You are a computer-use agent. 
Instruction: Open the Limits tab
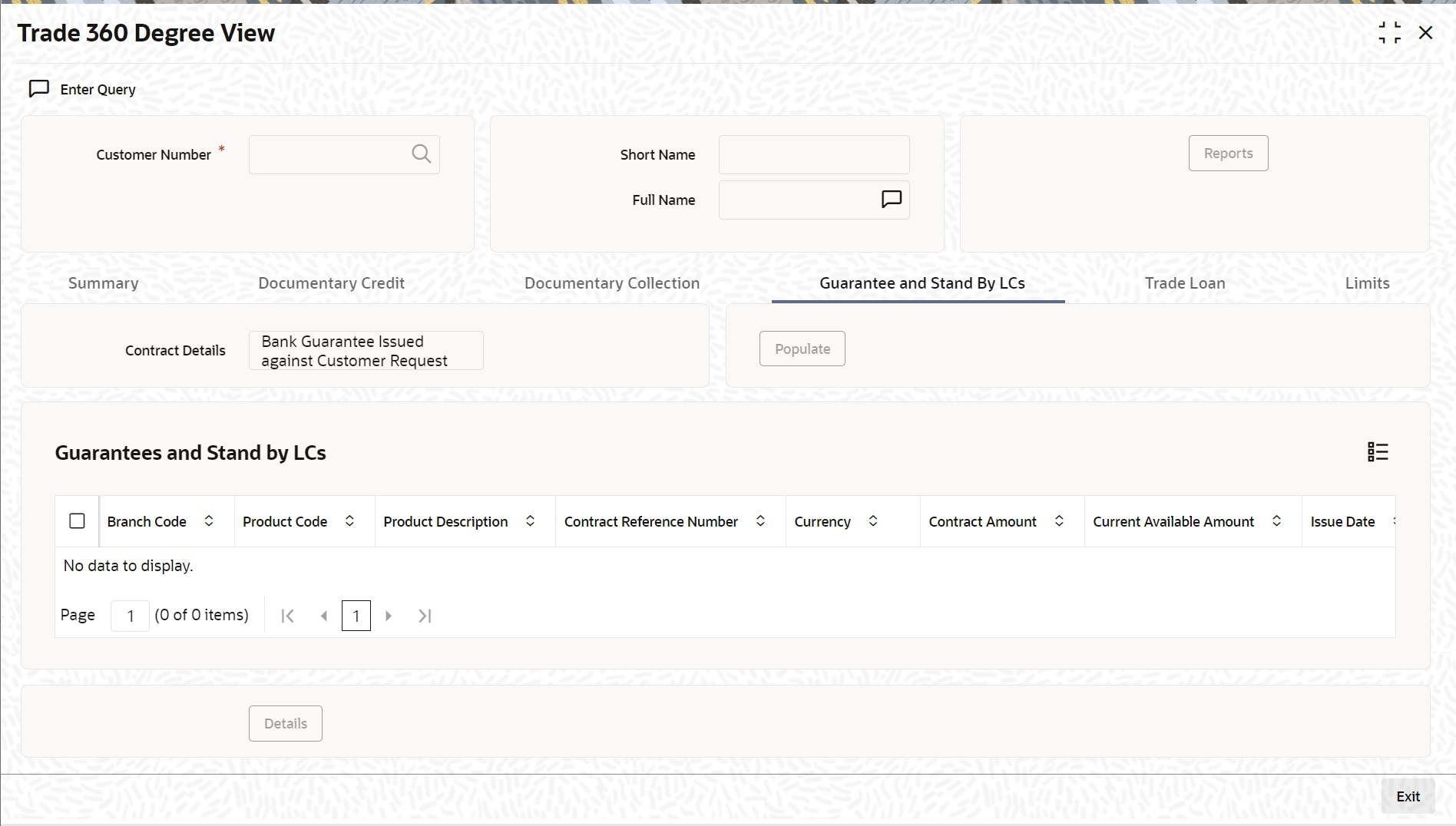coord(1367,283)
